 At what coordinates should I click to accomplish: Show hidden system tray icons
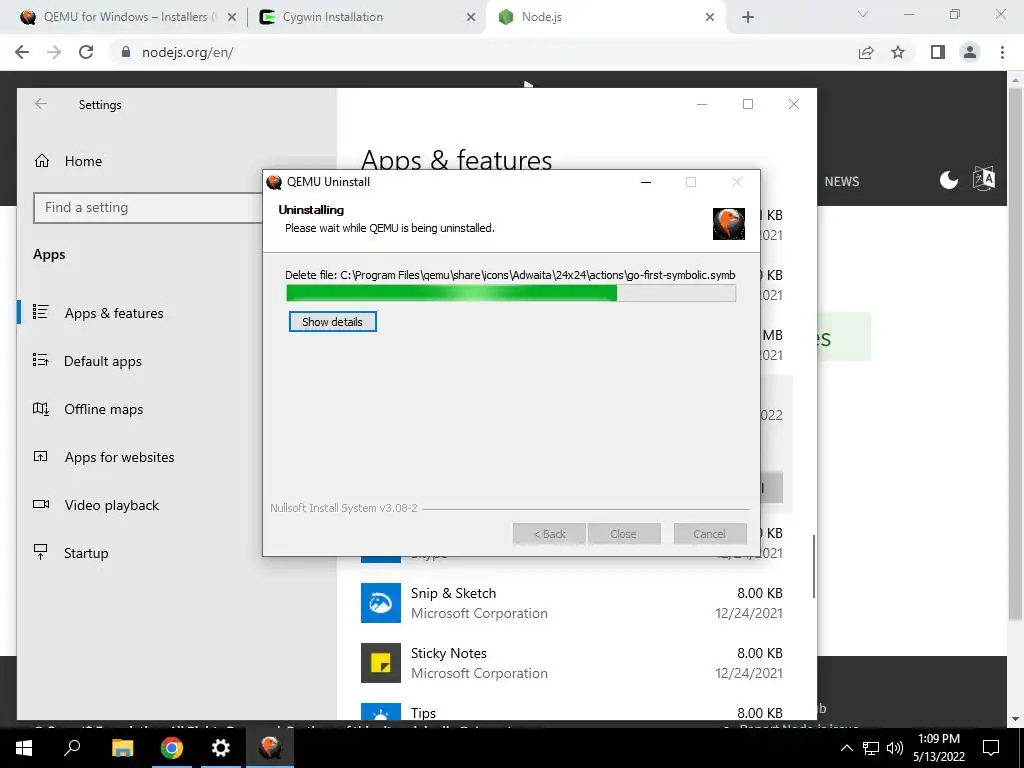(846, 748)
